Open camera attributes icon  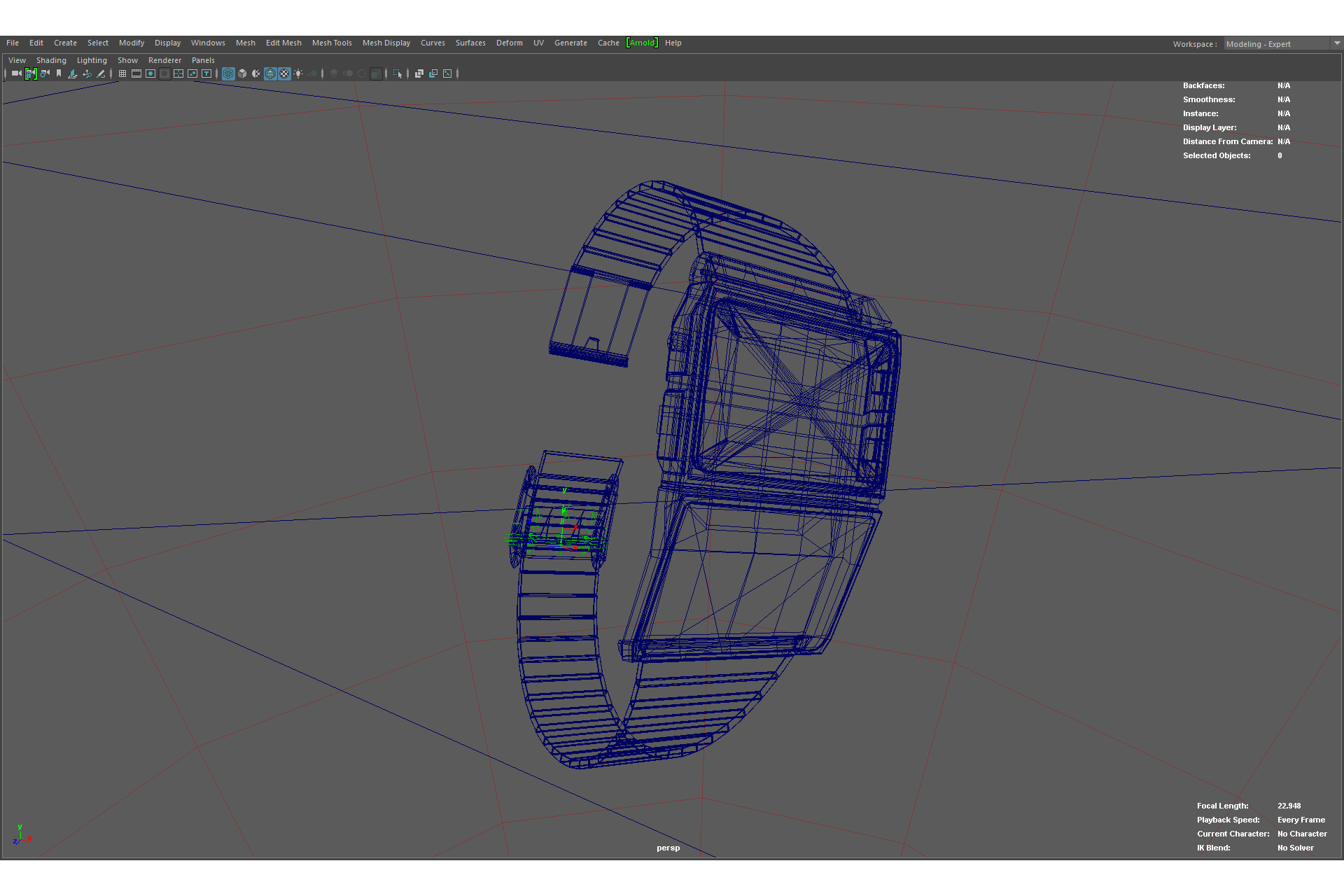point(45,73)
